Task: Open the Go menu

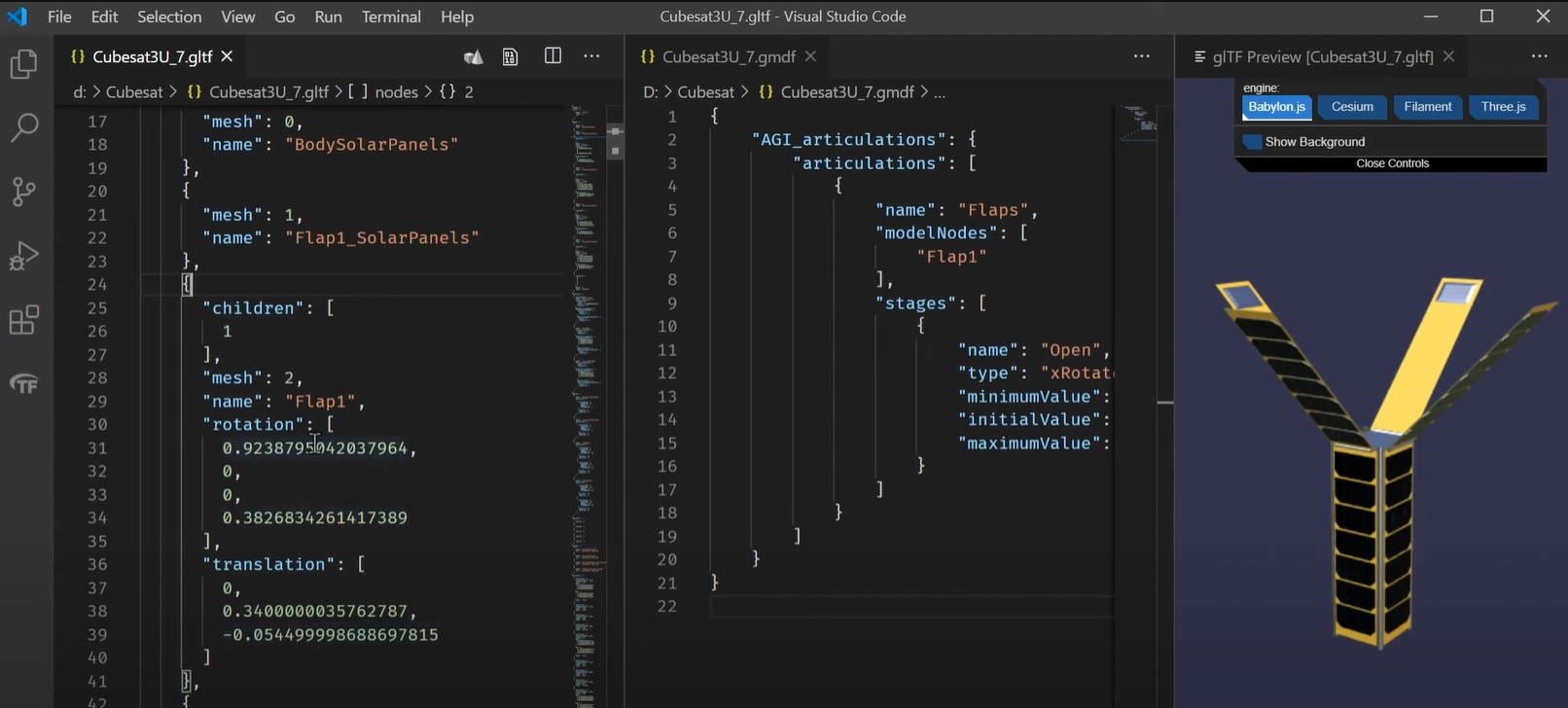Action: (x=285, y=17)
